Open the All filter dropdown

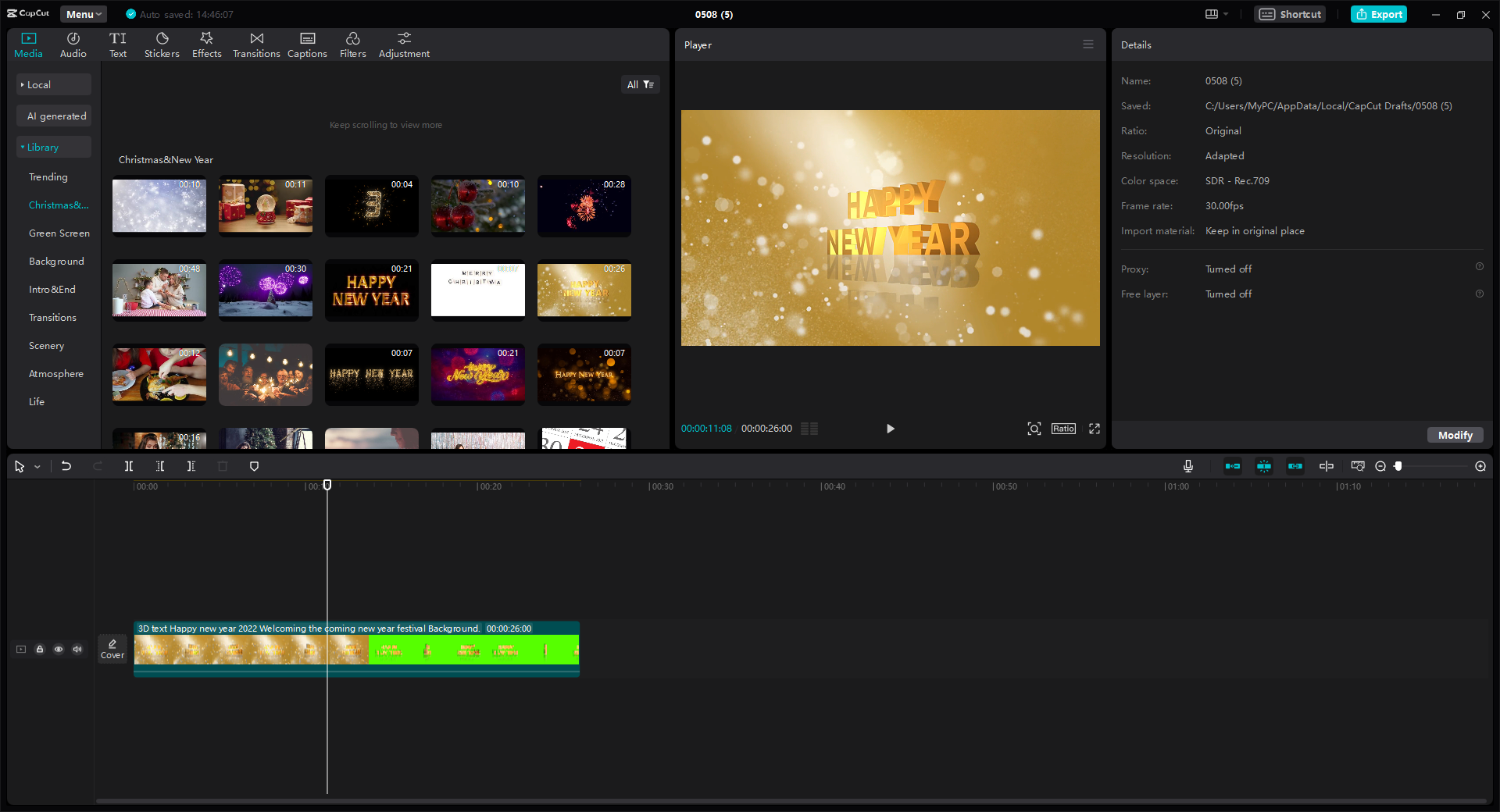[640, 84]
